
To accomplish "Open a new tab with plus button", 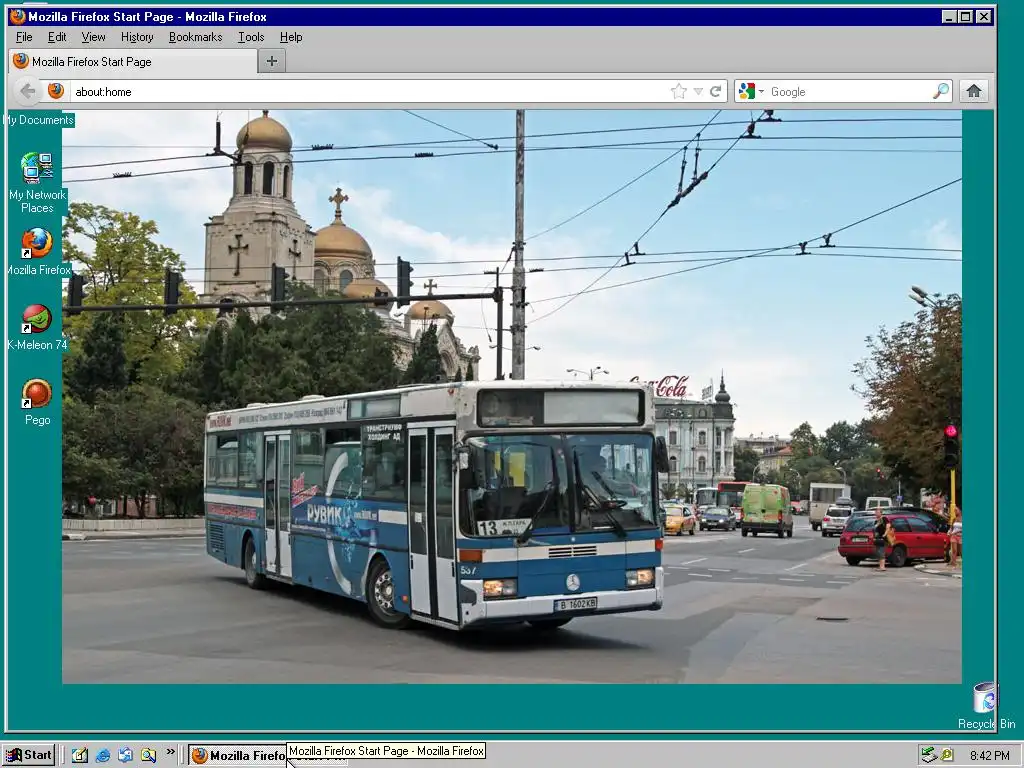I will click(272, 61).
